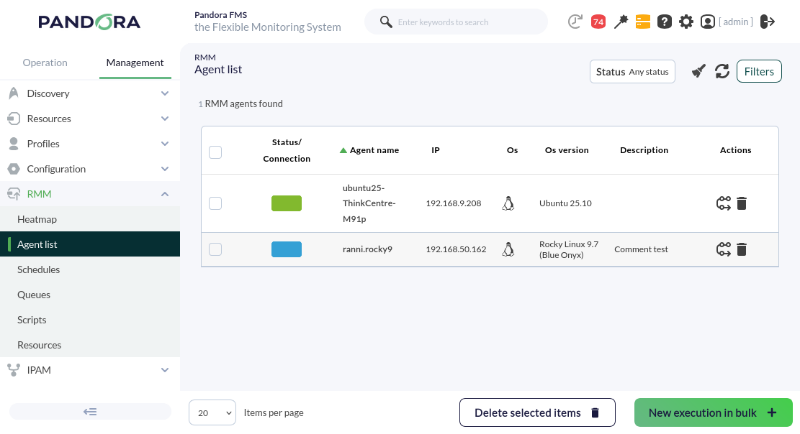Image resolution: width=800 pixels, height=434 pixels.
Task: Expand the Profiles menu chevron
Action: tap(165, 144)
